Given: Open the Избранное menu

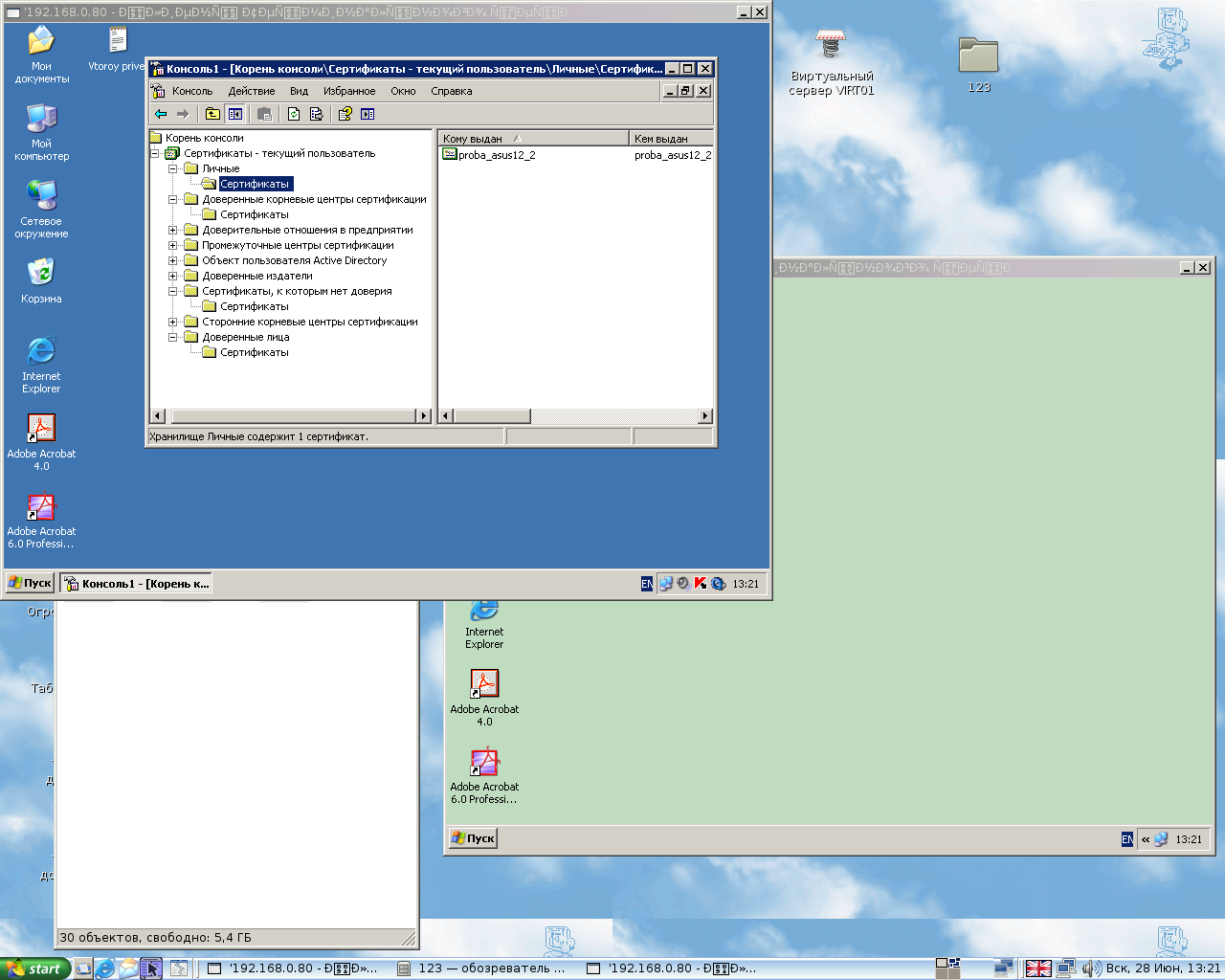Looking at the screenshot, I should [x=349, y=91].
